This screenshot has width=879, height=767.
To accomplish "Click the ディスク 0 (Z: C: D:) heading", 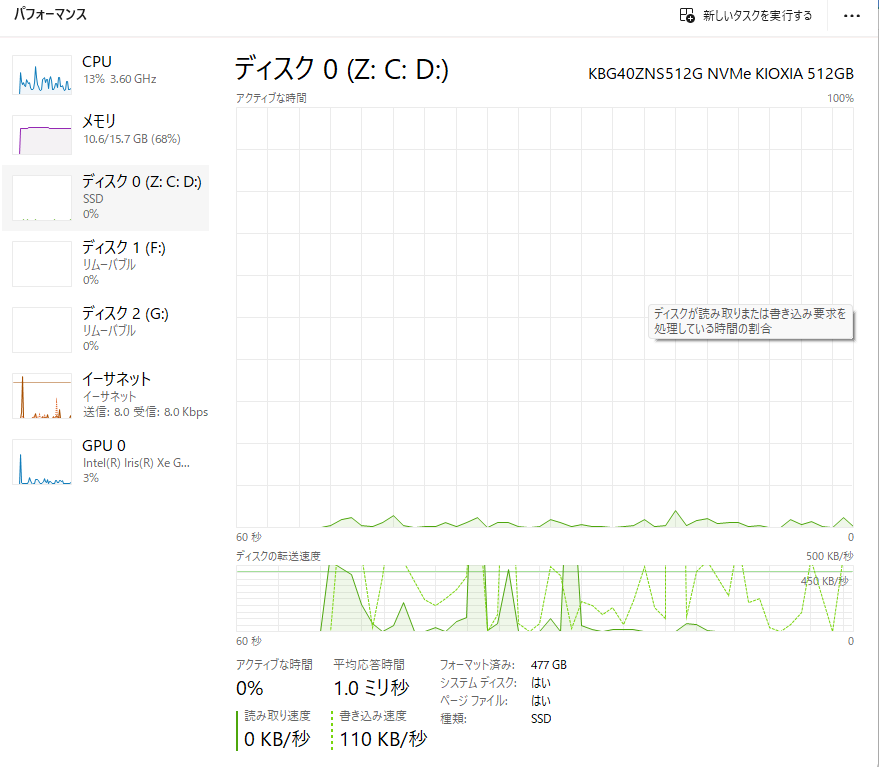I will 341,69.
